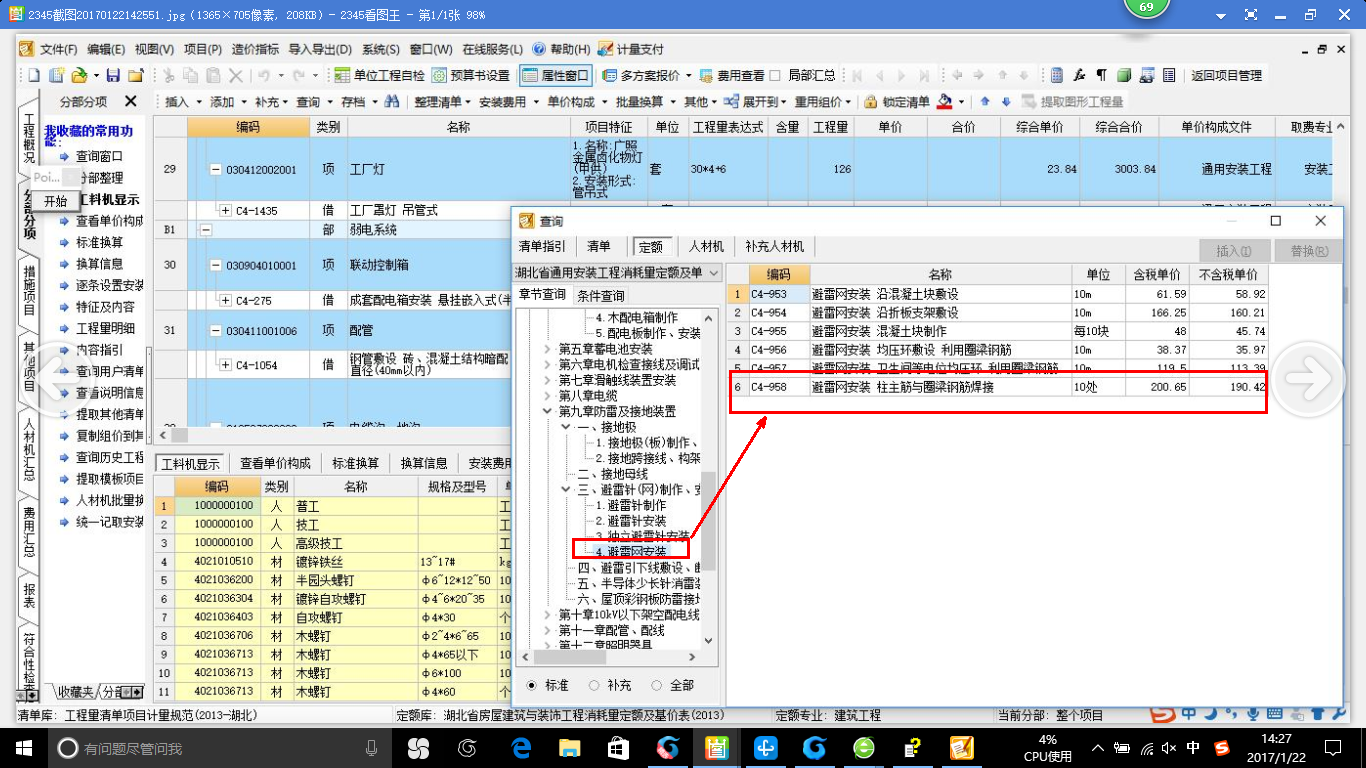Open 单位工程自检 self-check tool
The image size is (1366, 768).
point(379,75)
